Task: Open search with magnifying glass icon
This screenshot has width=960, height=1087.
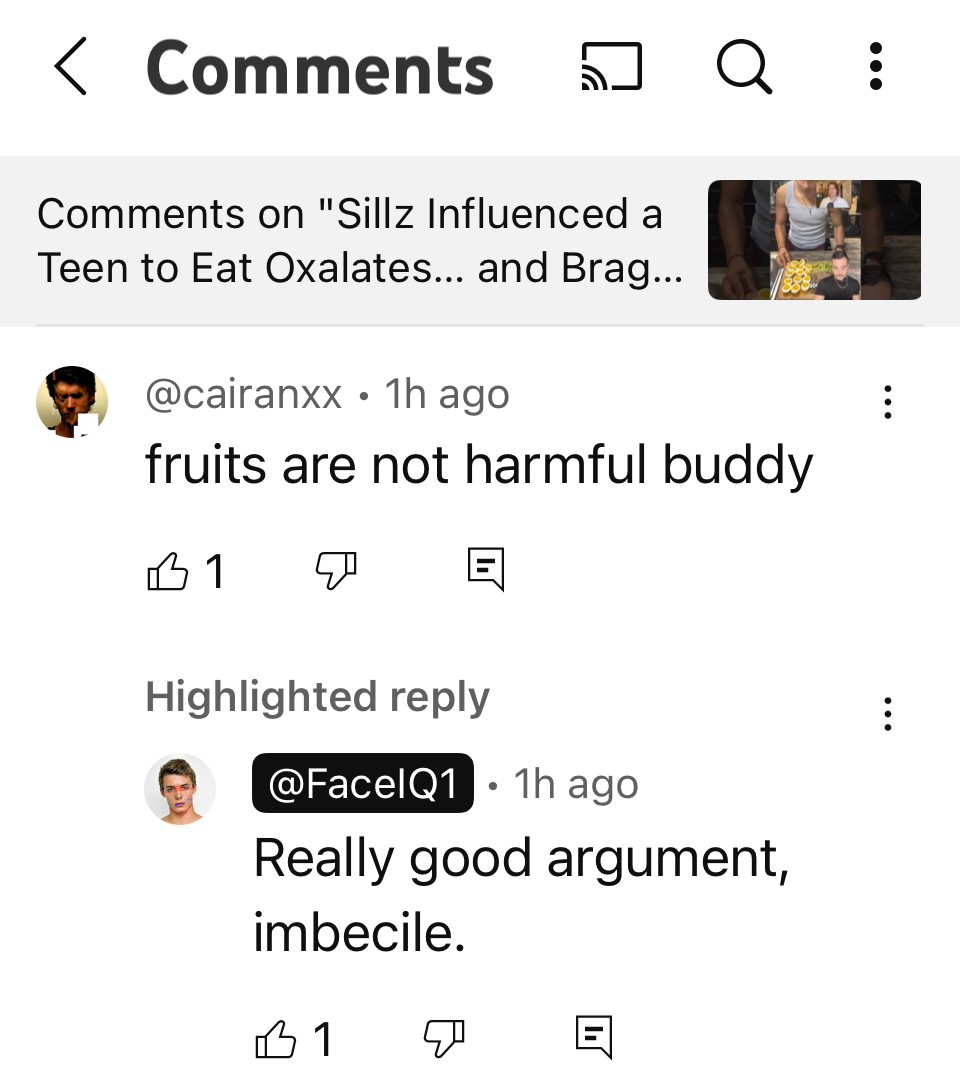Action: (744, 67)
